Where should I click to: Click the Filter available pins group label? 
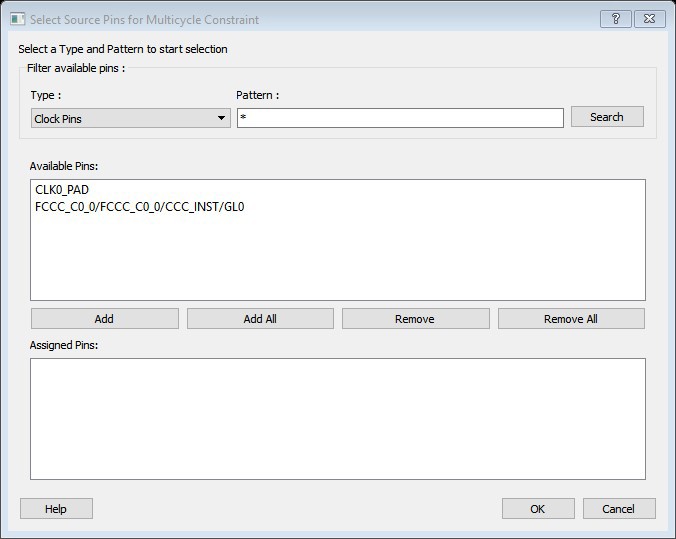coord(76,67)
